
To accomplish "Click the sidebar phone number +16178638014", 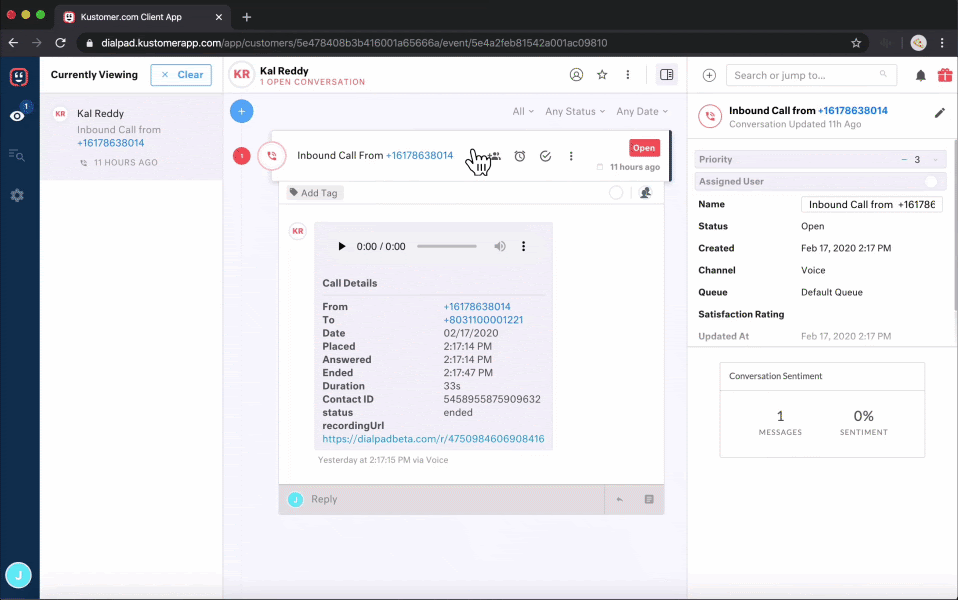I will pyautogui.click(x=111, y=143).
